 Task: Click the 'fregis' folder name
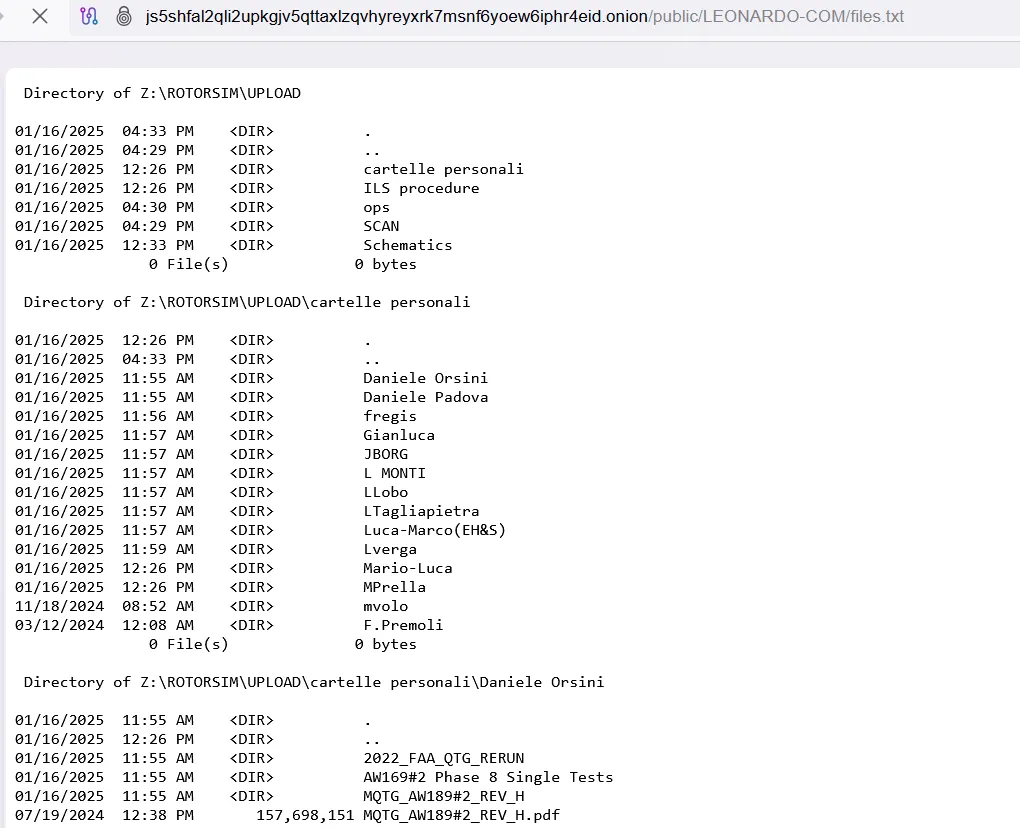pos(390,416)
